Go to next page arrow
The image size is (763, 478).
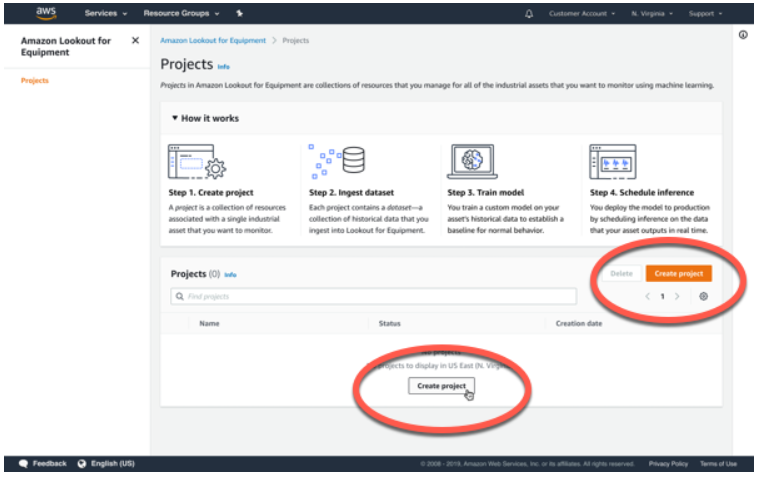pos(677,296)
